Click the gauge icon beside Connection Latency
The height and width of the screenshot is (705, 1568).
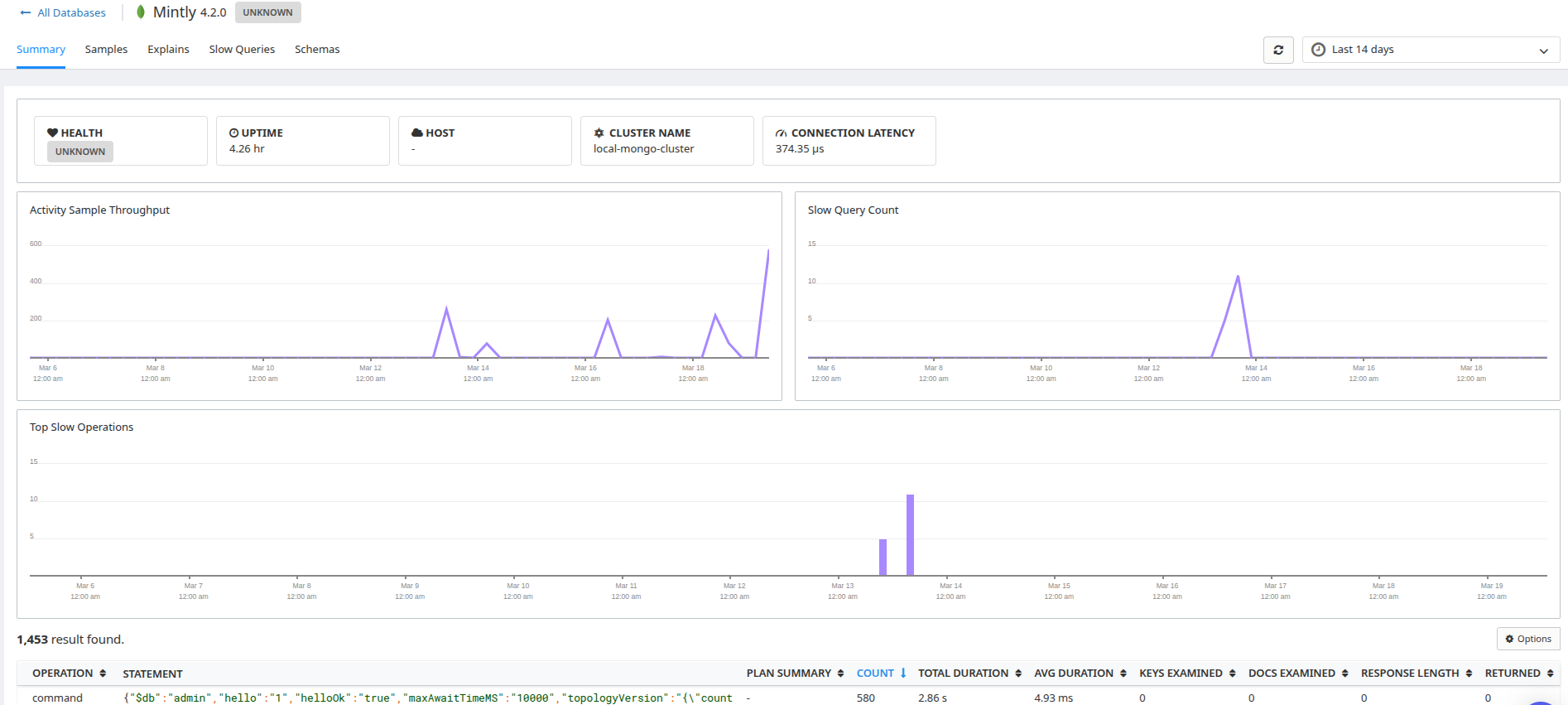pos(781,133)
